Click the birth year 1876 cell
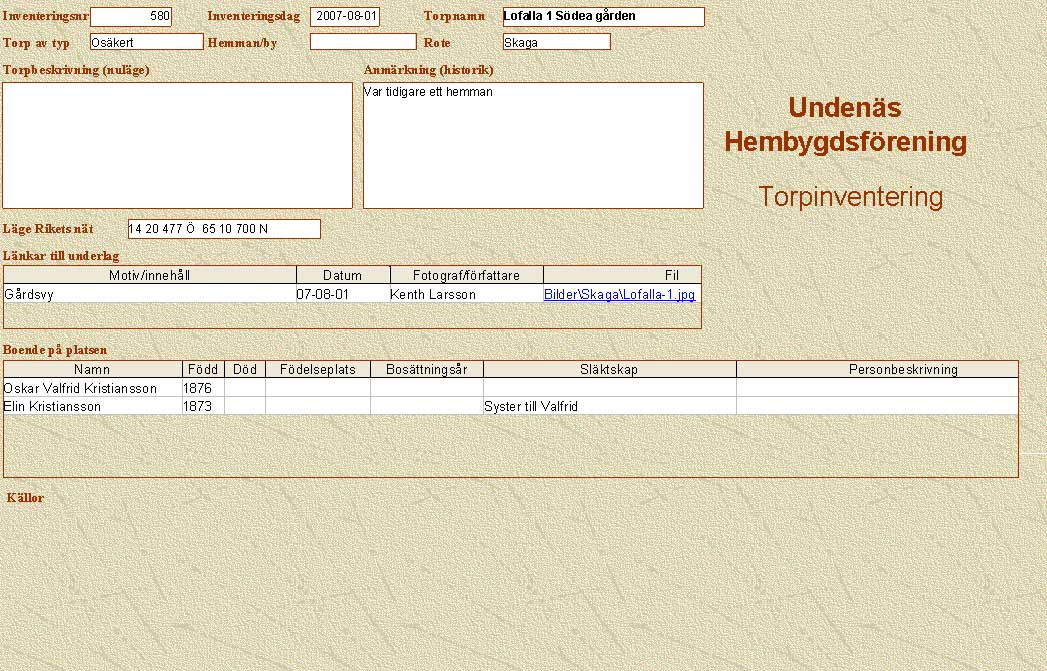1047x671 pixels. (203, 388)
